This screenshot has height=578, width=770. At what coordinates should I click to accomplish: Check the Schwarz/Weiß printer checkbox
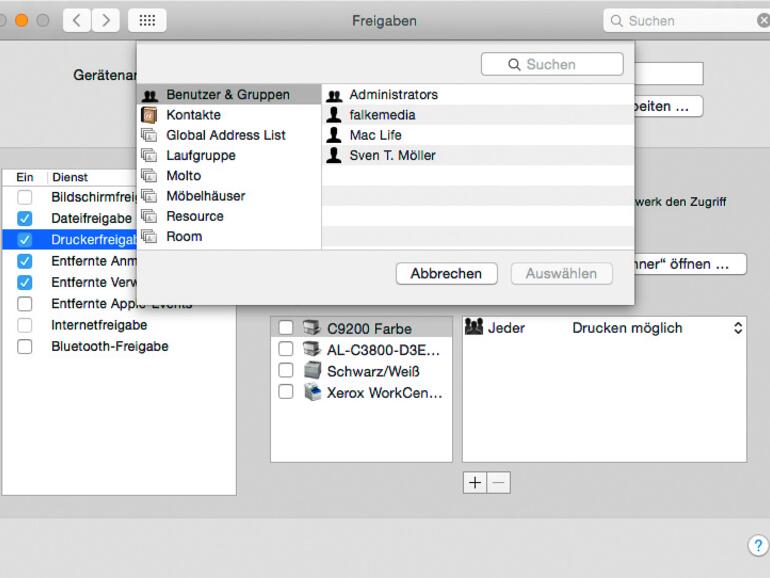pos(286,370)
